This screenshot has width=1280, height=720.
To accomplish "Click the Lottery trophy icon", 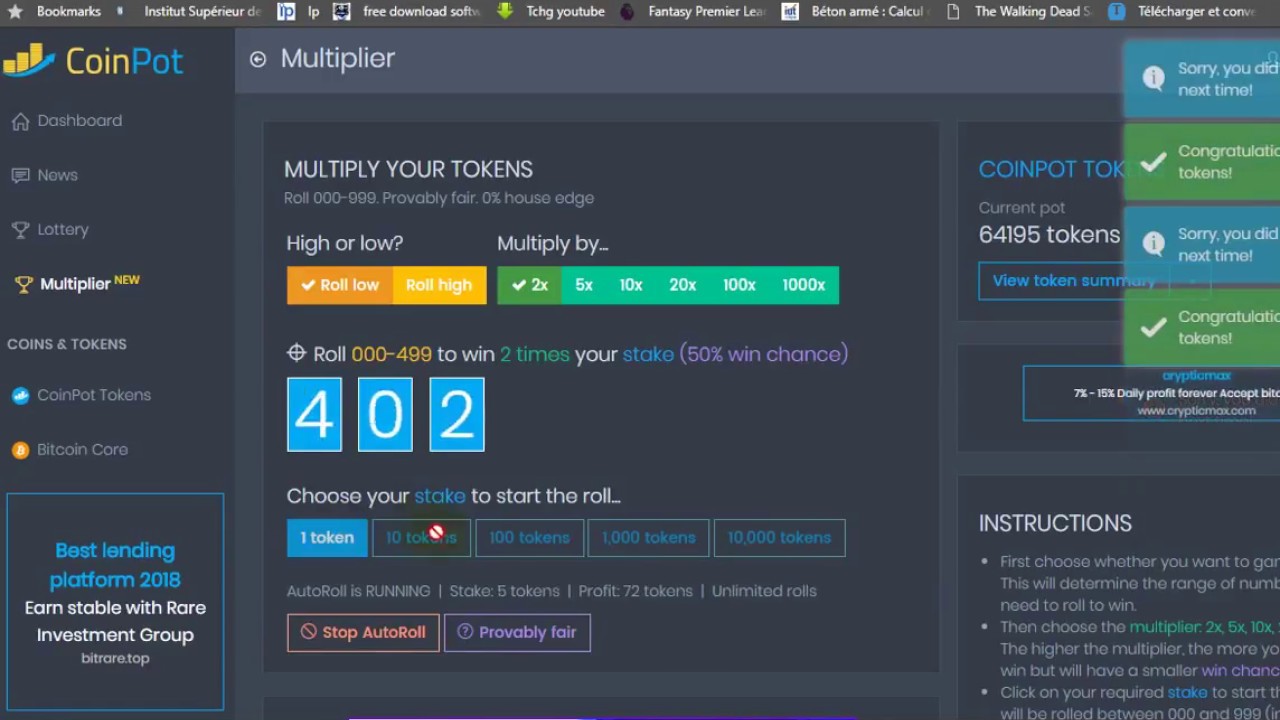I will click(x=20, y=230).
